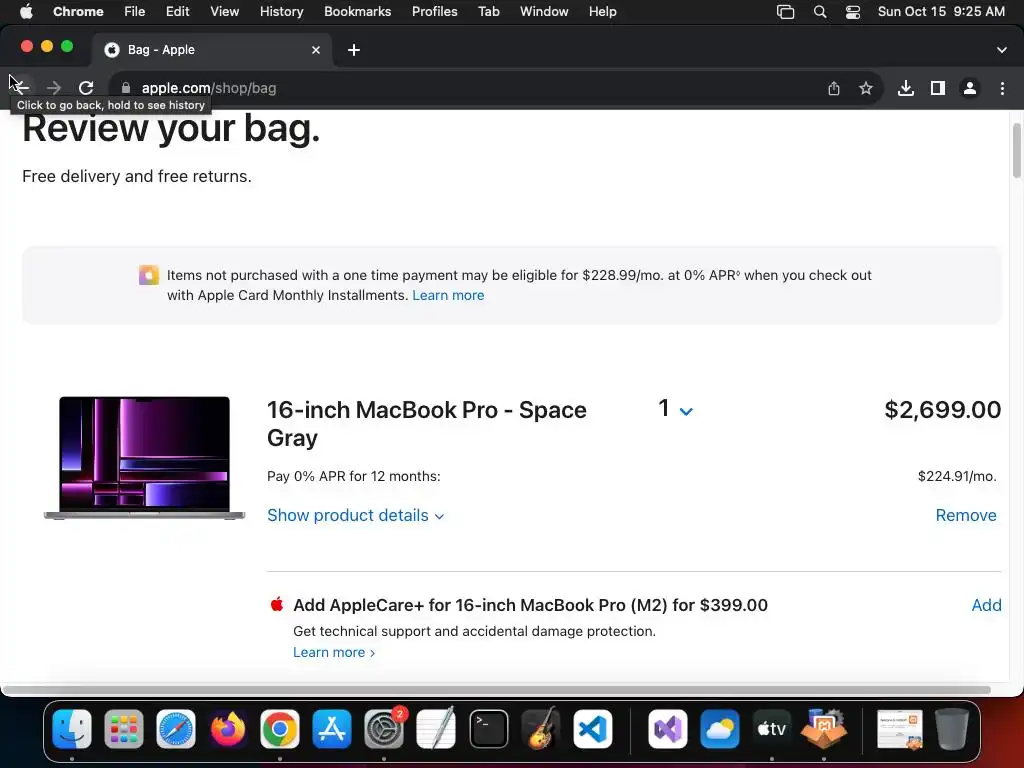This screenshot has height=768, width=1024.
Task: Open the Trash in the dock
Action: pyautogui.click(x=952, y=728)
